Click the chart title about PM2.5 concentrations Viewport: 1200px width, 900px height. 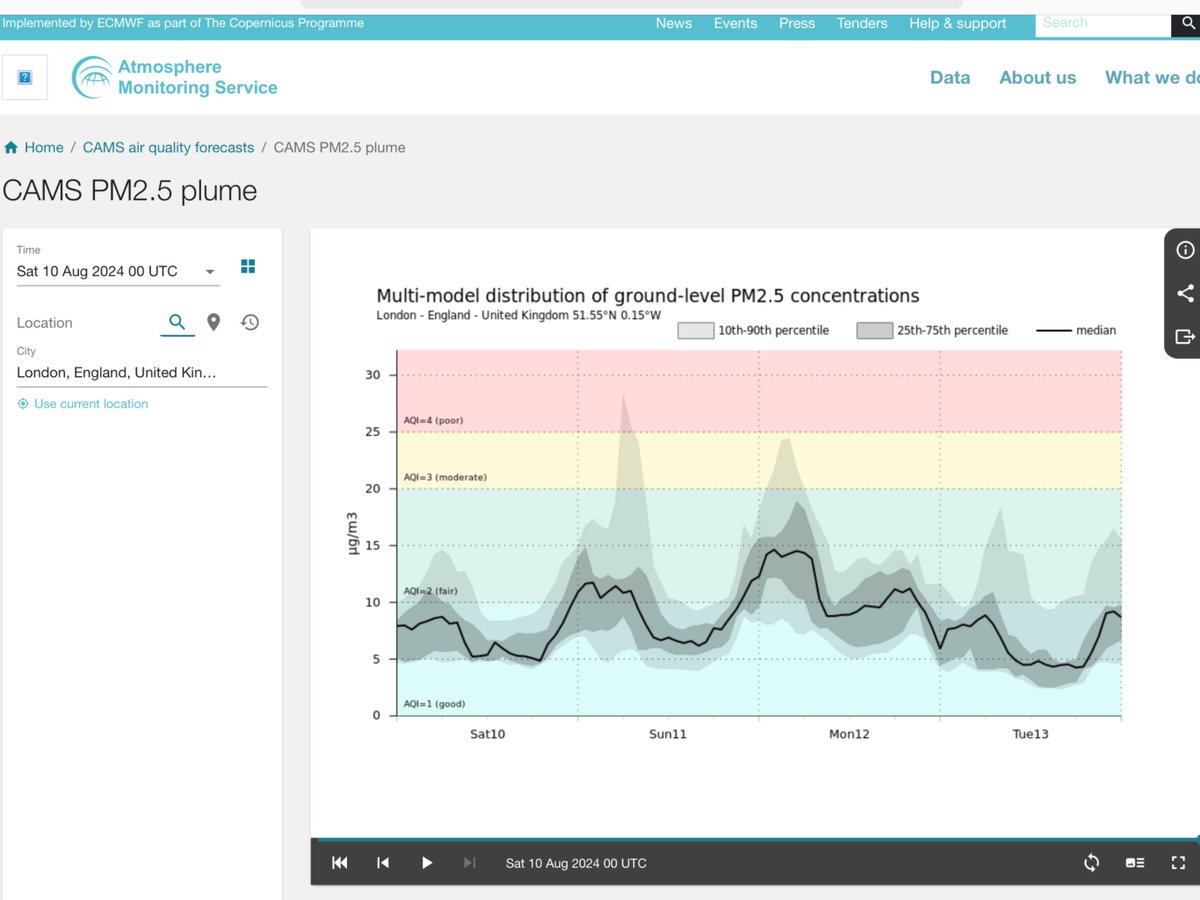[x=648, y=296]
